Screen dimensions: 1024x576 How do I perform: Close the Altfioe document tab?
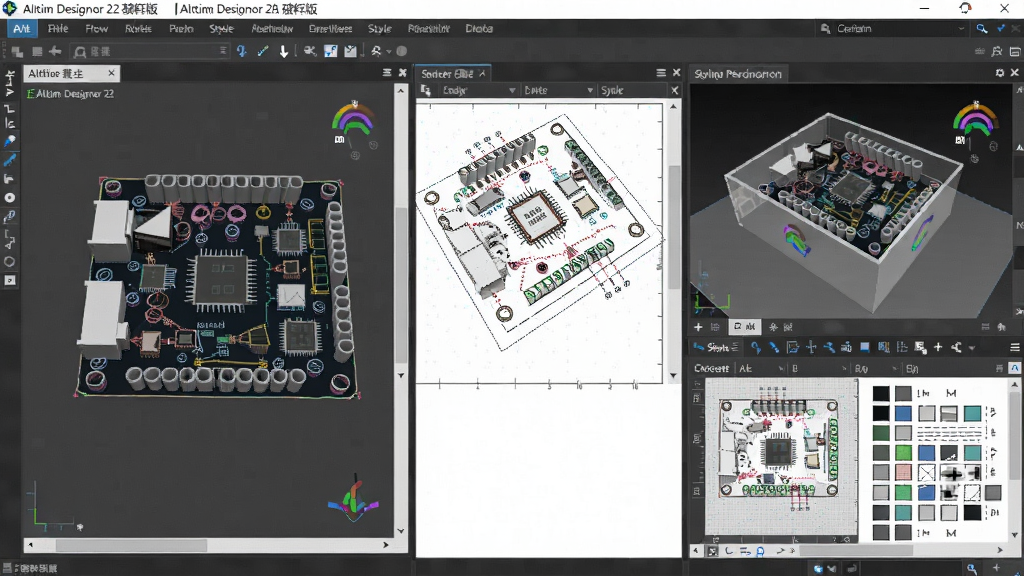(112, 73)
